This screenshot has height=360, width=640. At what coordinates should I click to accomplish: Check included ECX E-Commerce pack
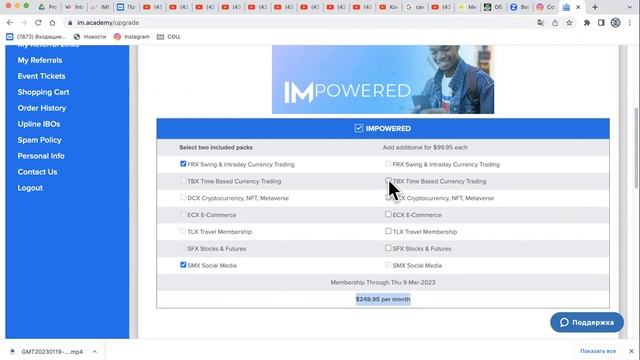pyautogui.click(x=183, y=214)
